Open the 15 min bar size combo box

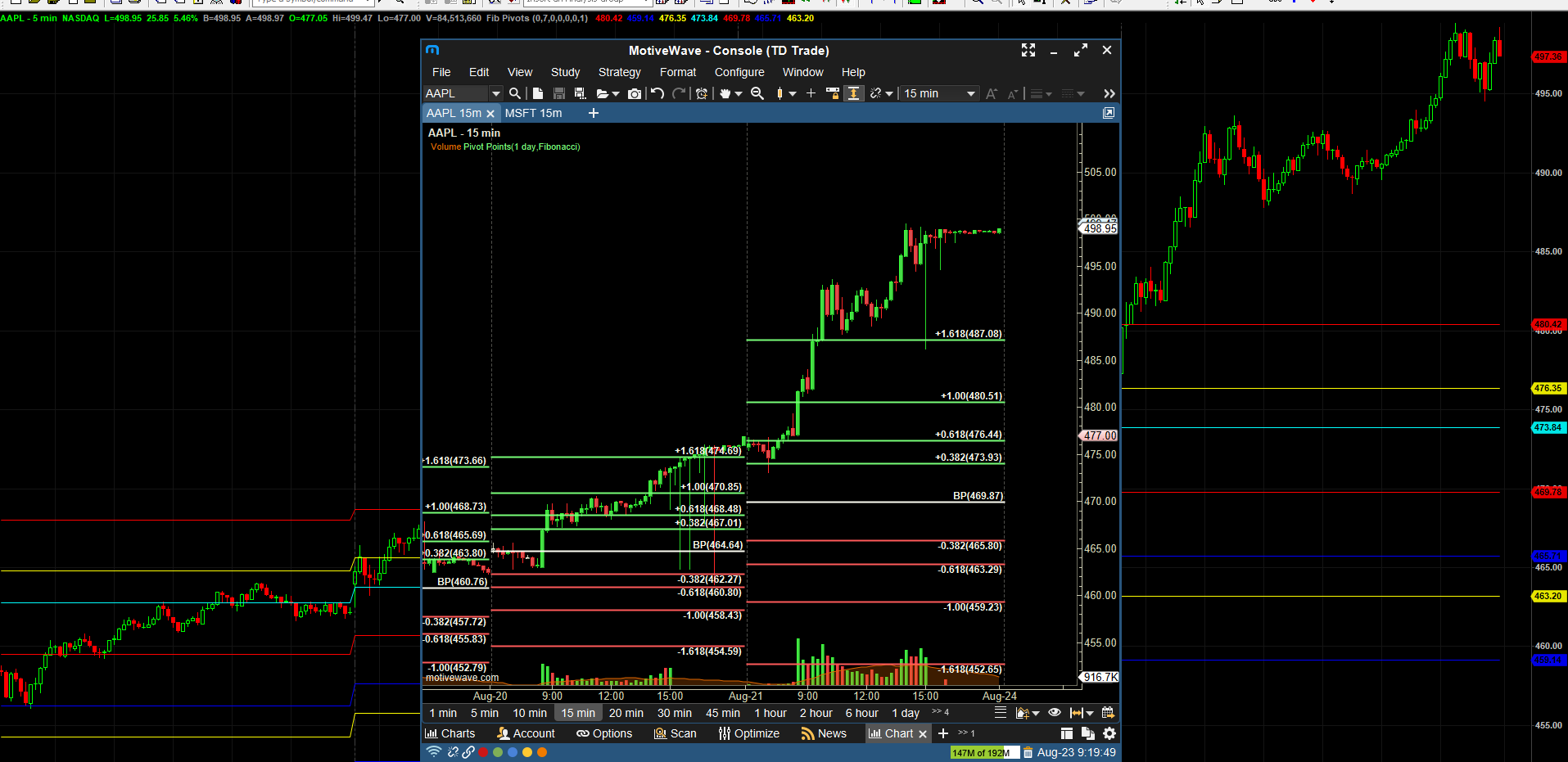(x=939, y=93)
